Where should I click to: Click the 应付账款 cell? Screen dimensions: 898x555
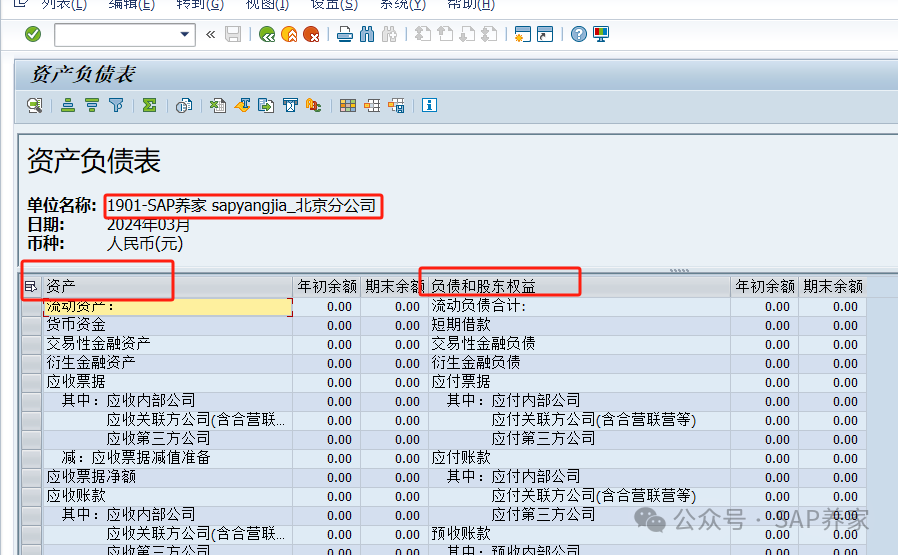tap(580, 458)
